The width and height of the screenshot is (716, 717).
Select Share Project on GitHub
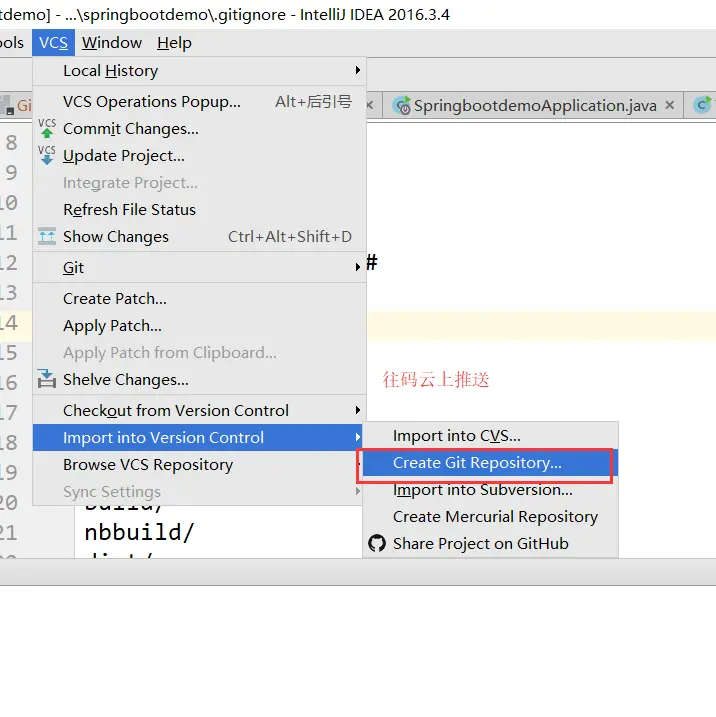coord(490,544)
